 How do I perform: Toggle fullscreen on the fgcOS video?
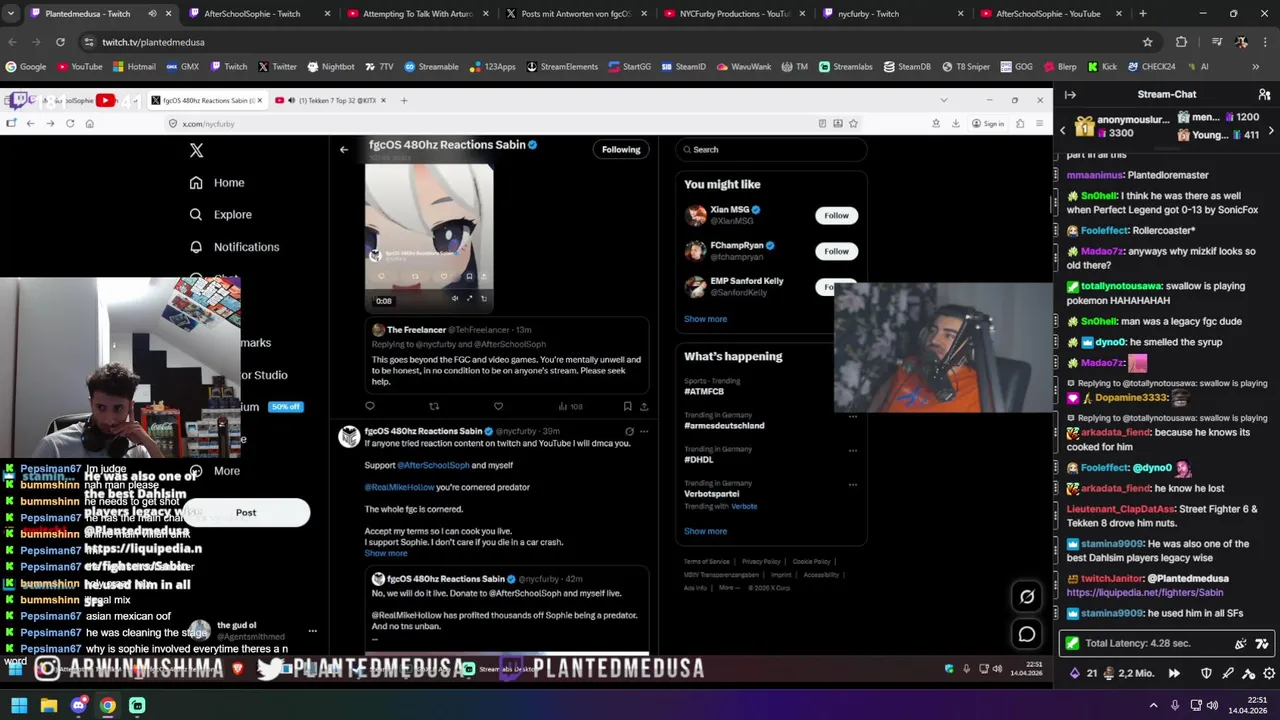pos(469,299)
